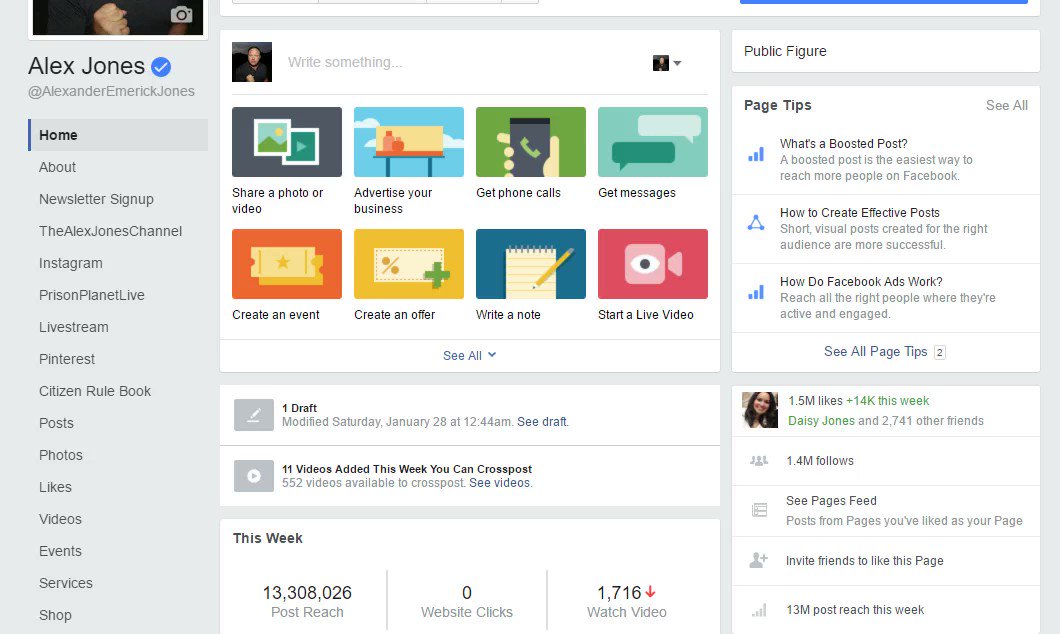The width and height of the screenshot is (1060, 634).
Task: Open How to Create Effective Posts tip
Action: point(860,212)
